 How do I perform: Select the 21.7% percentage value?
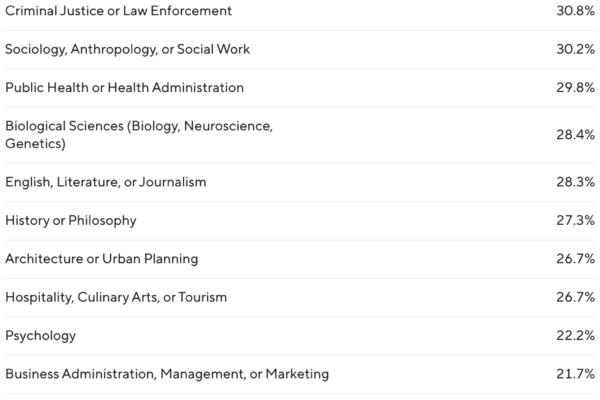(x=575, y=374)
